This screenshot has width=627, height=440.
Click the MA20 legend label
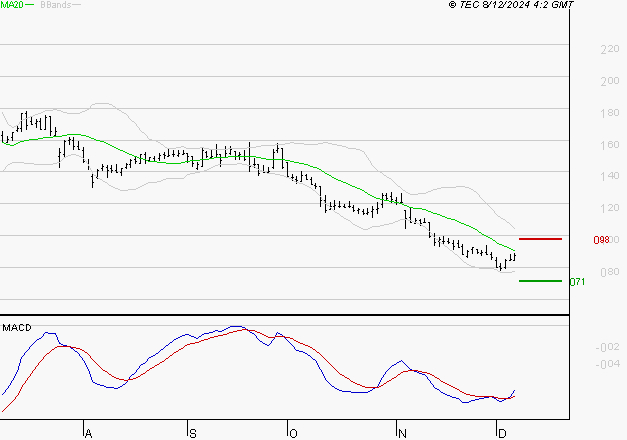12,5
